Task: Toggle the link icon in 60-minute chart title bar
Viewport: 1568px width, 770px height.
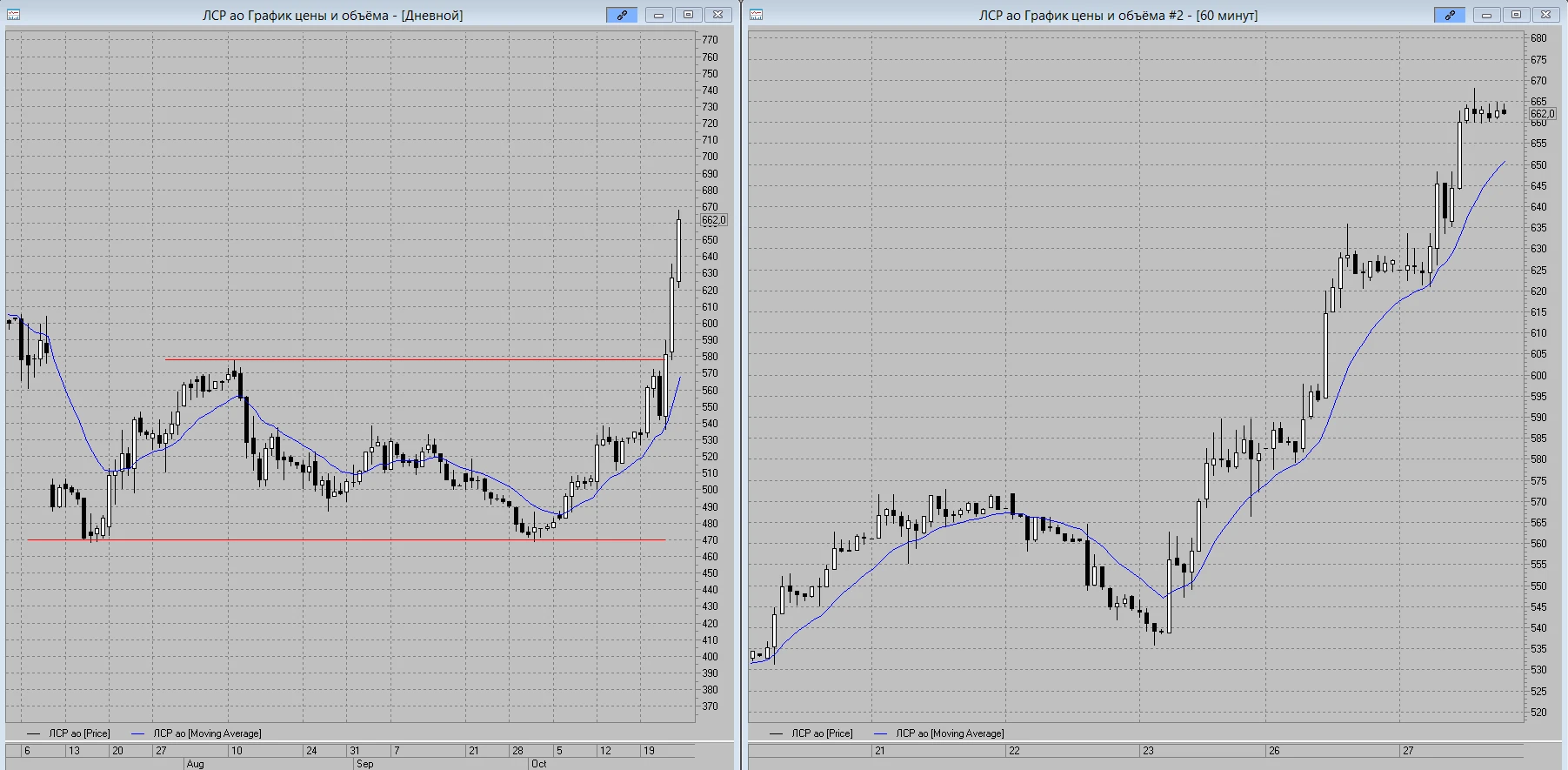Action: coord(1450,15)
